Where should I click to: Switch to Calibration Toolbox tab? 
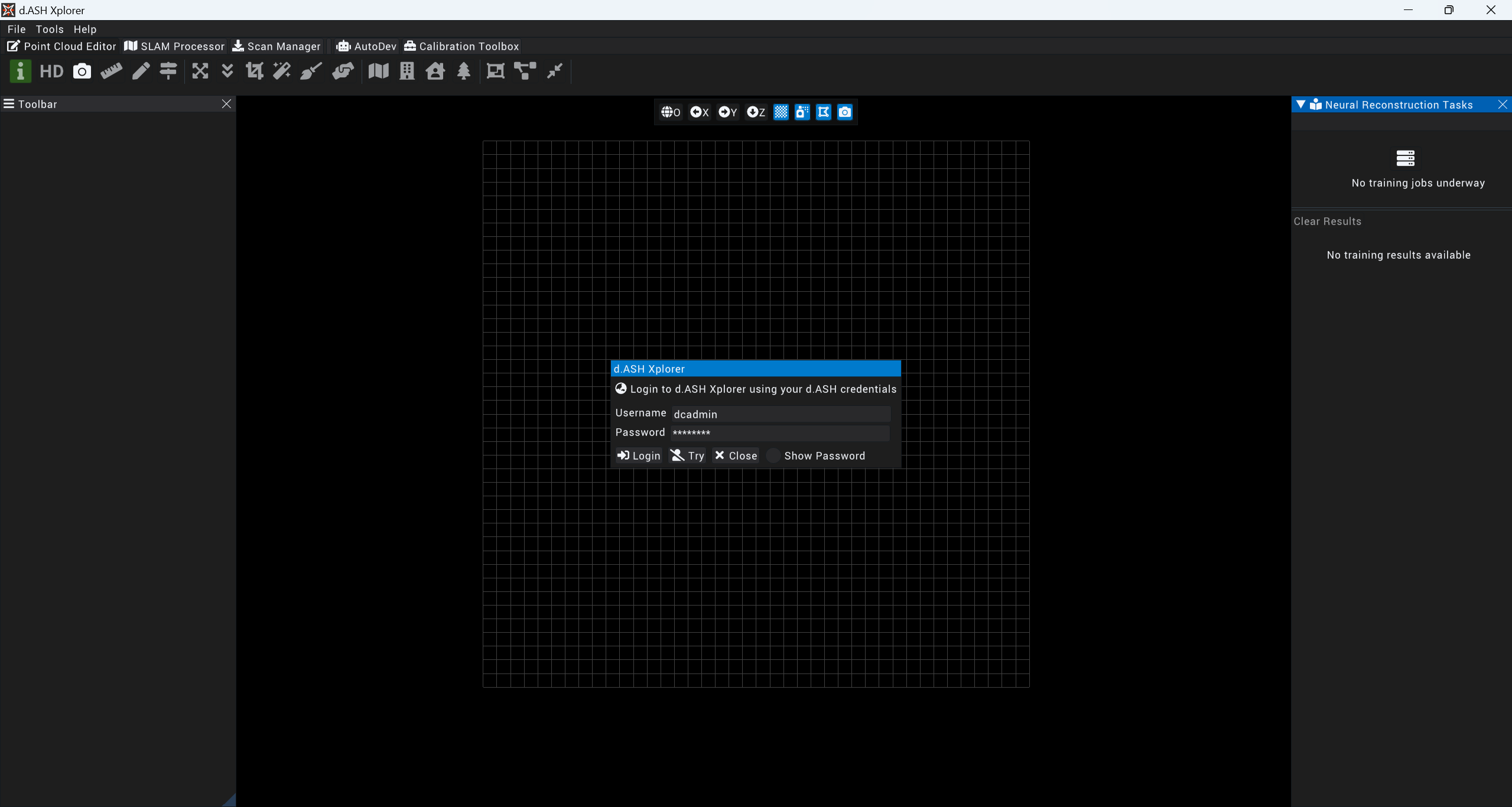[x=461, y=46]
